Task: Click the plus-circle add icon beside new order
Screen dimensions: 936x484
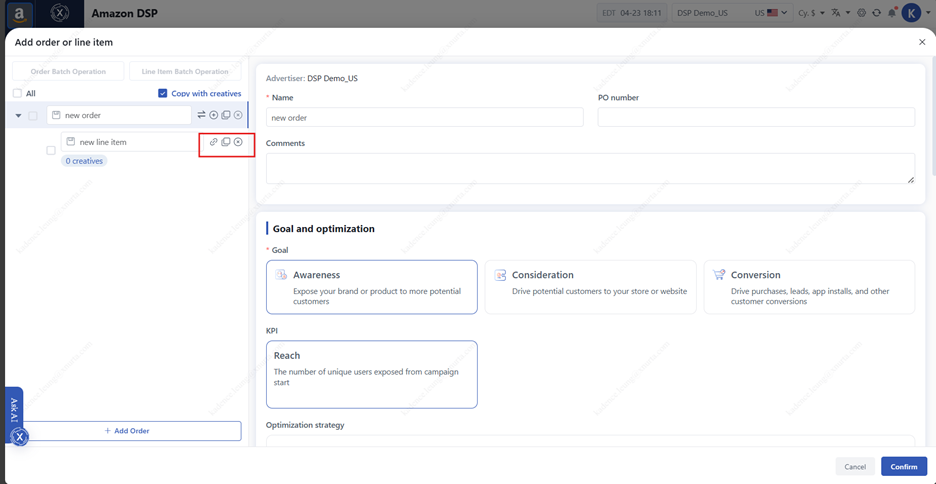Action: tap(214, 115)
